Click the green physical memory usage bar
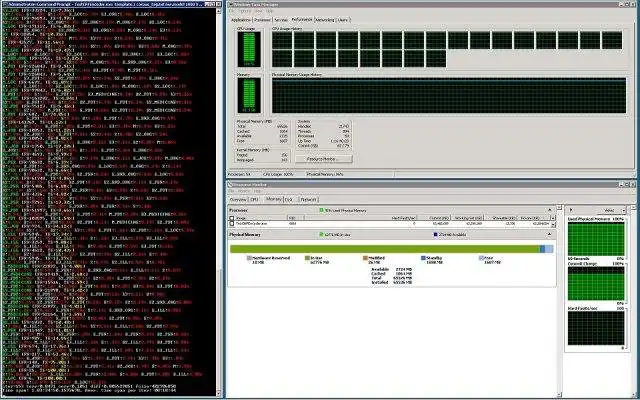This screenshot has height=400, width=640. pos(384,249)
